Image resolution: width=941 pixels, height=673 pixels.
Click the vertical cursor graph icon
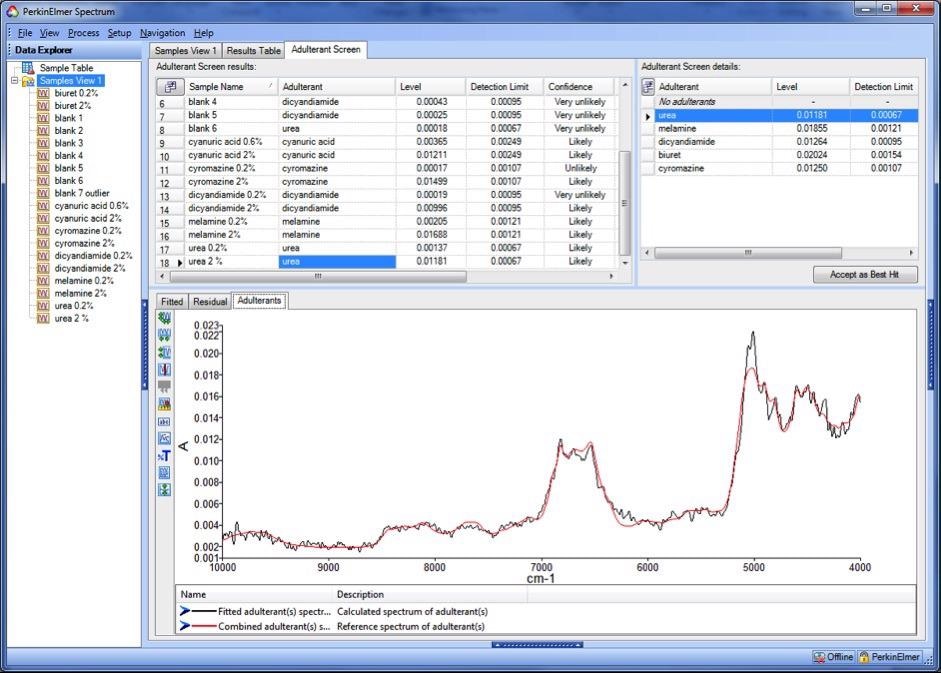point(164,370)
